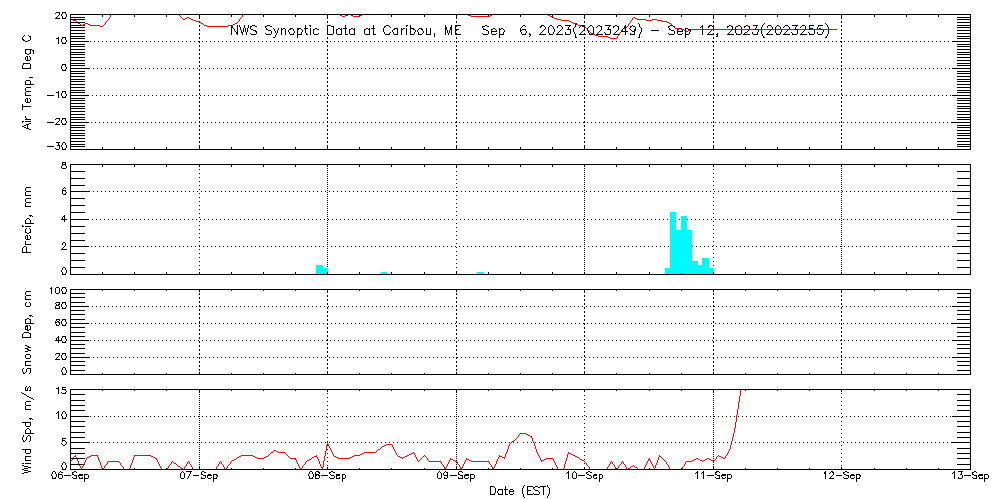Click the tallest cyan precipitation bar
Viewport: 1000px width, 500px height.
tap(673, 240)
